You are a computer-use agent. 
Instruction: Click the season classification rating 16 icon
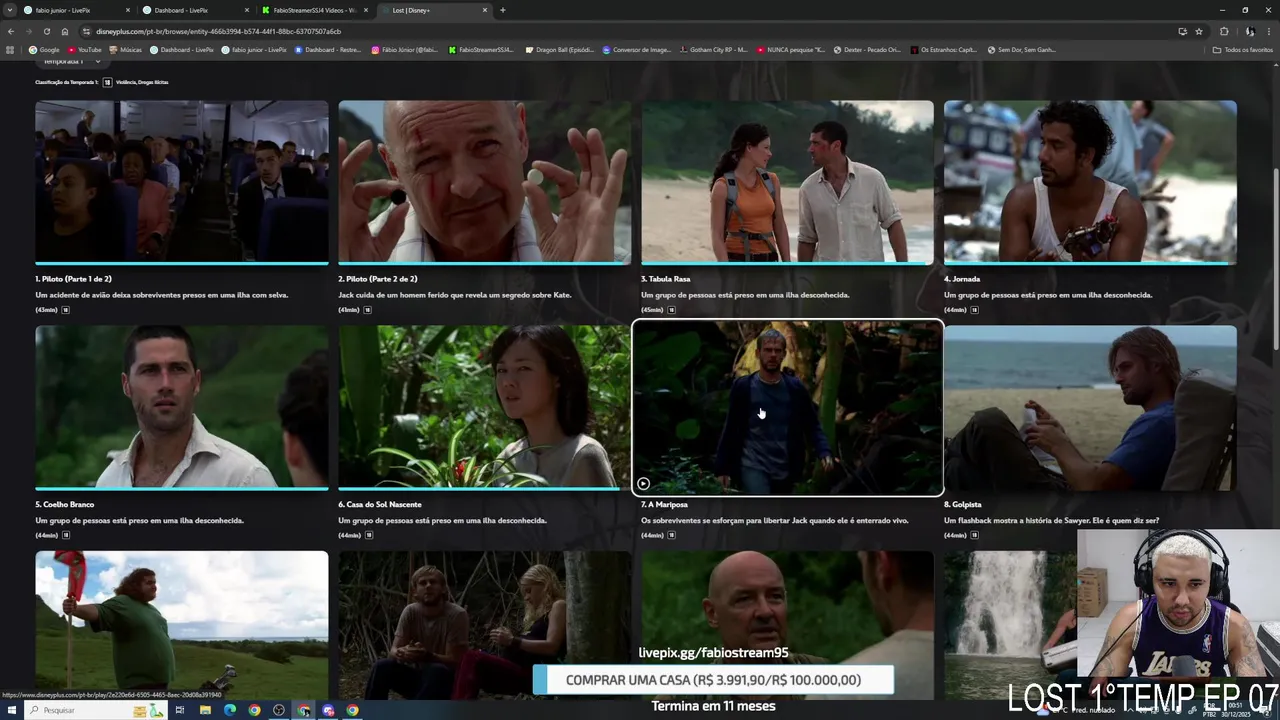(x=107, y=82)
